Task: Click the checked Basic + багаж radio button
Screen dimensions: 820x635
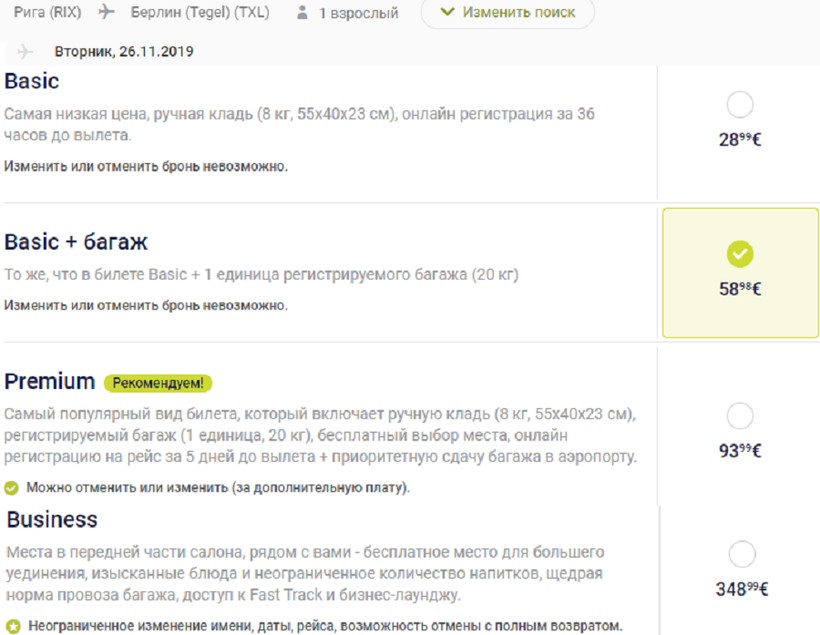Action: click(740, 254)
